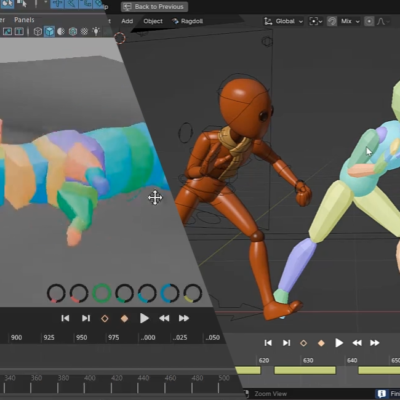Screen dimensions: 400x400
Task: Click the Back to Previous button
Action: coord(154,7)
